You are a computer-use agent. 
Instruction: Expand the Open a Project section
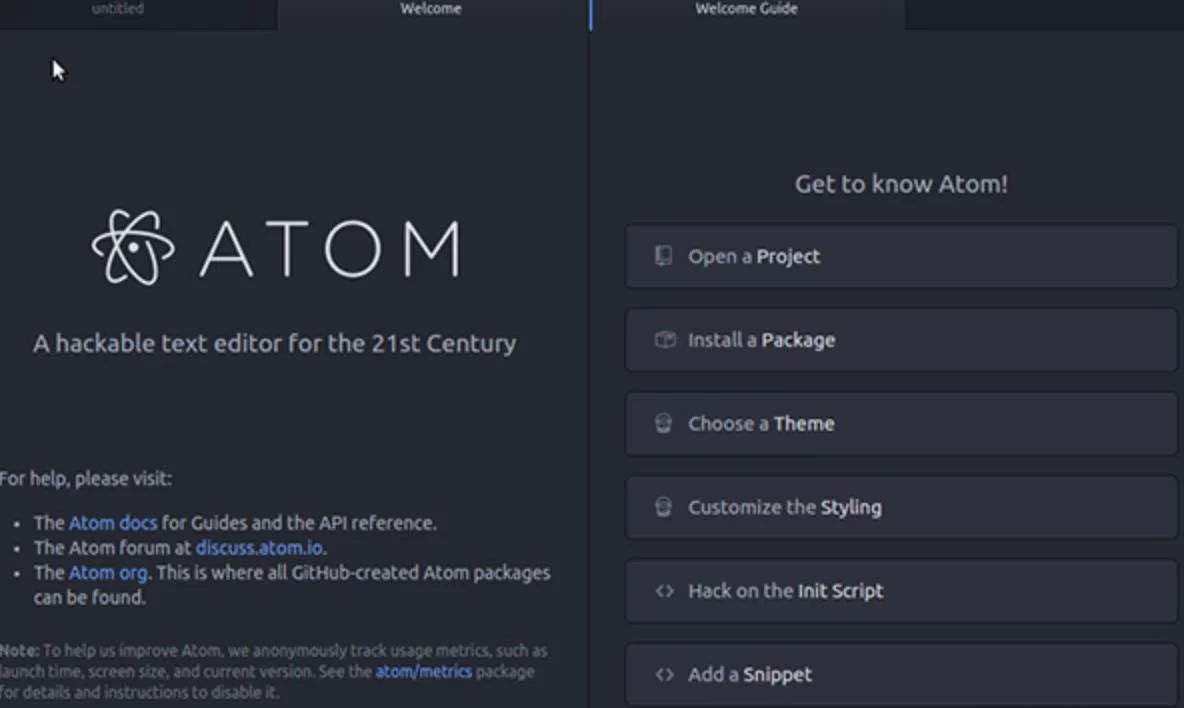click(x=901, y=256)
